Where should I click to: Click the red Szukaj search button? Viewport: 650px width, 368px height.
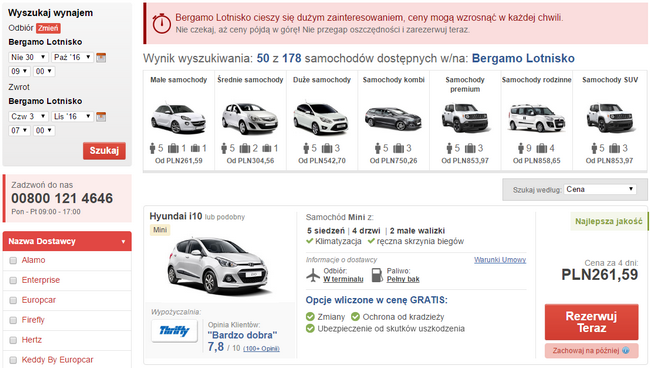[104, 151]
